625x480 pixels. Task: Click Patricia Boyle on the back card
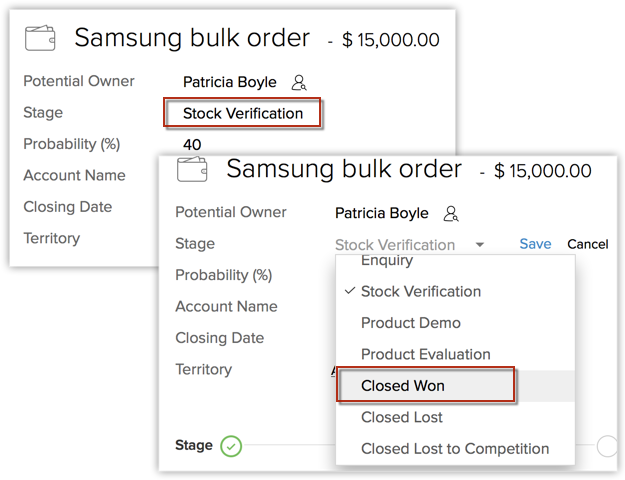(x=229, y=82)
